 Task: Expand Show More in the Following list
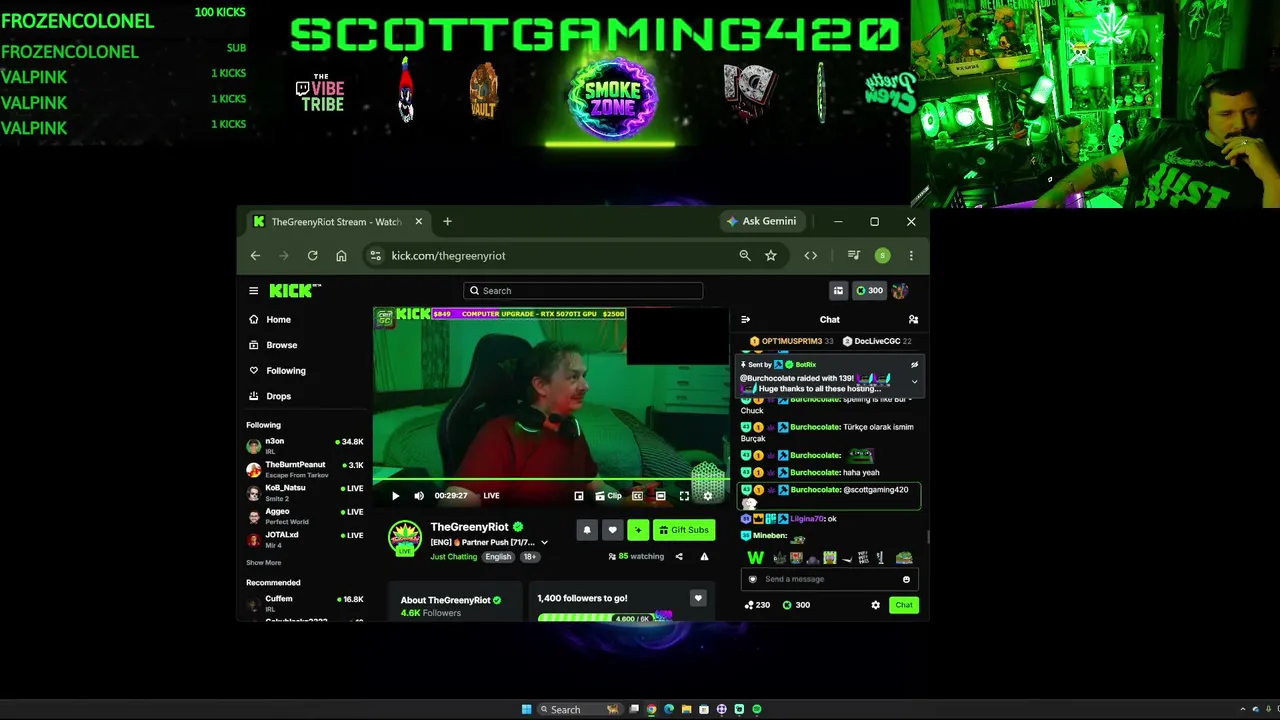pyautogui.click(x=264, y=563)
